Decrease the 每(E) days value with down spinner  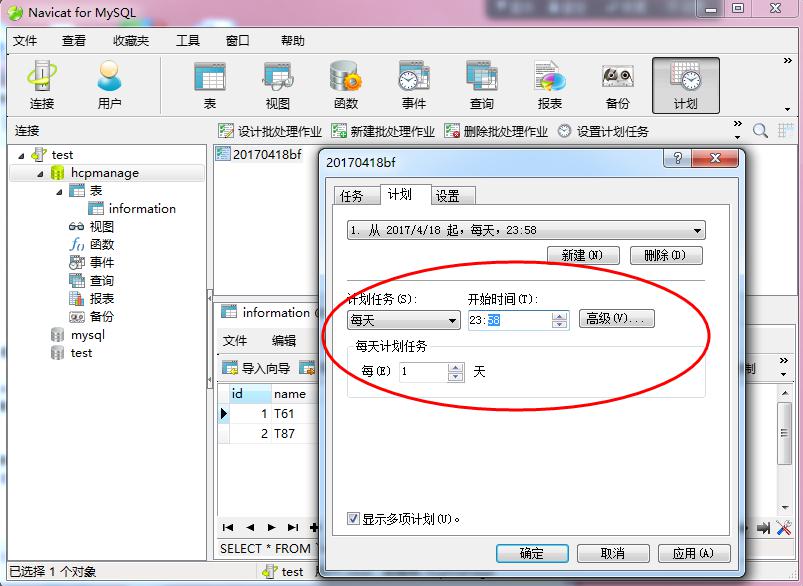coord(455,376)
